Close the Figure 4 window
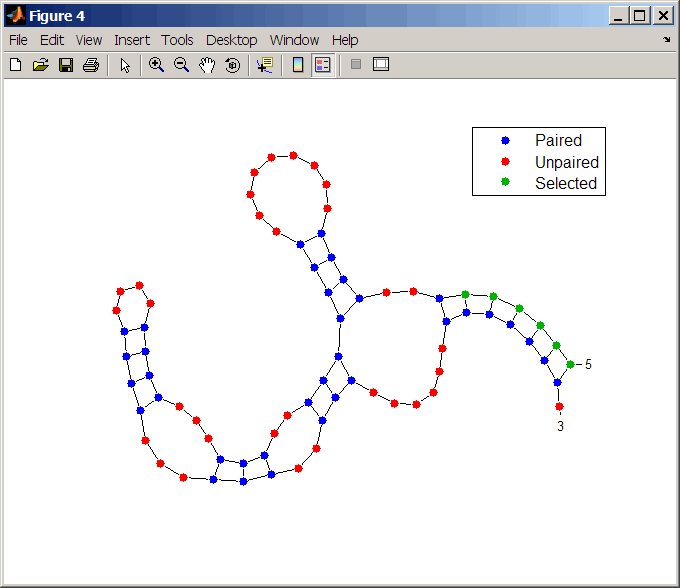680x588 pixels. pyautogui.click(x=663, y=16)
